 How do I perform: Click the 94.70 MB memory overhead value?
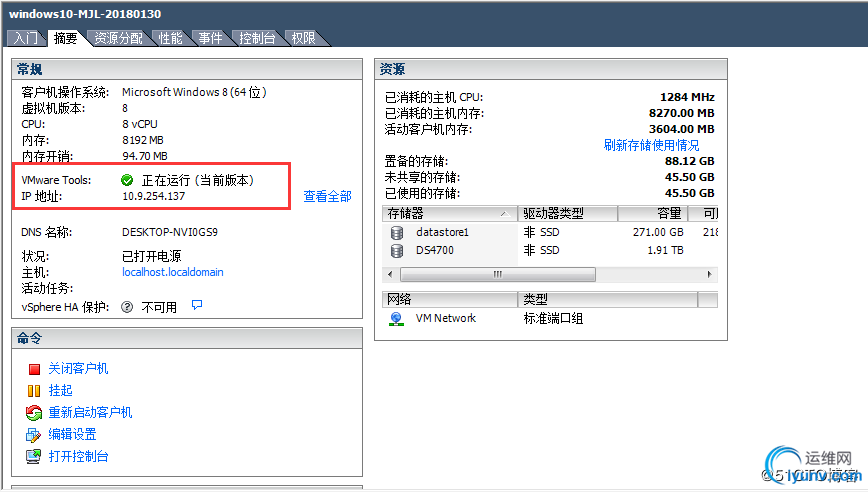(144, 157)
